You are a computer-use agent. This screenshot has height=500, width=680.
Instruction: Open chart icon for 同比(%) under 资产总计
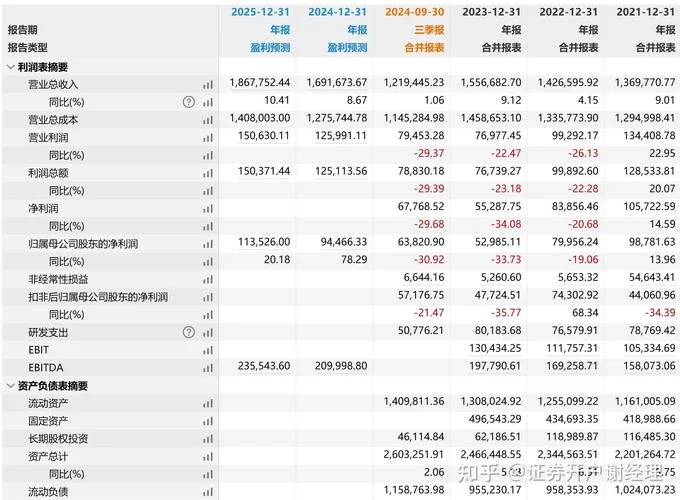tap(208, 474)
